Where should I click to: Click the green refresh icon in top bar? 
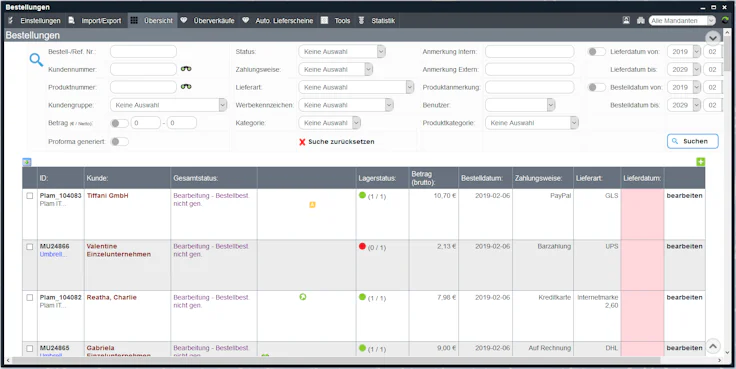tap(726, 21)
